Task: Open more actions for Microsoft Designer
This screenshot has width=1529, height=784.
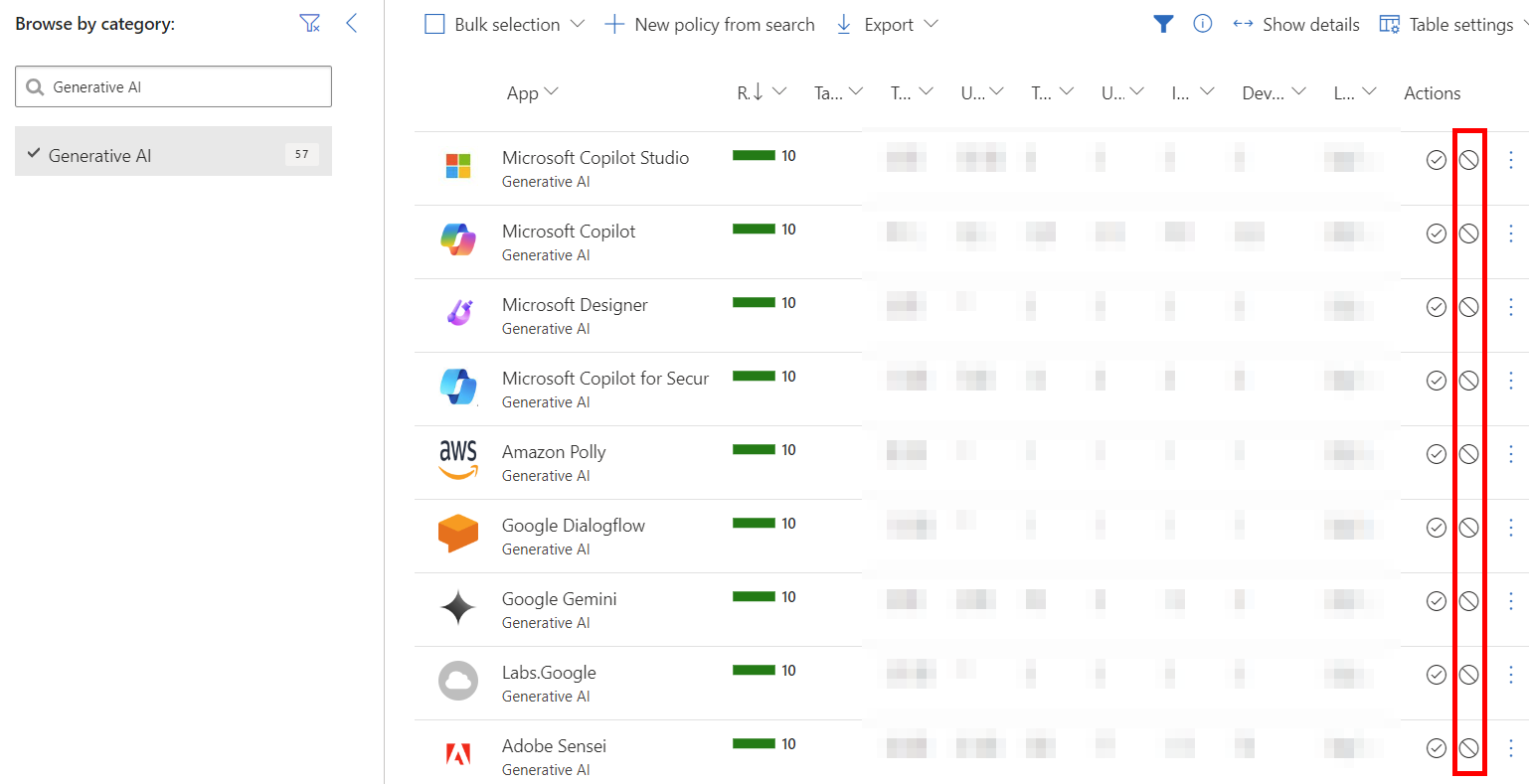Action: pyautogui.click(x=1511, y=307)
